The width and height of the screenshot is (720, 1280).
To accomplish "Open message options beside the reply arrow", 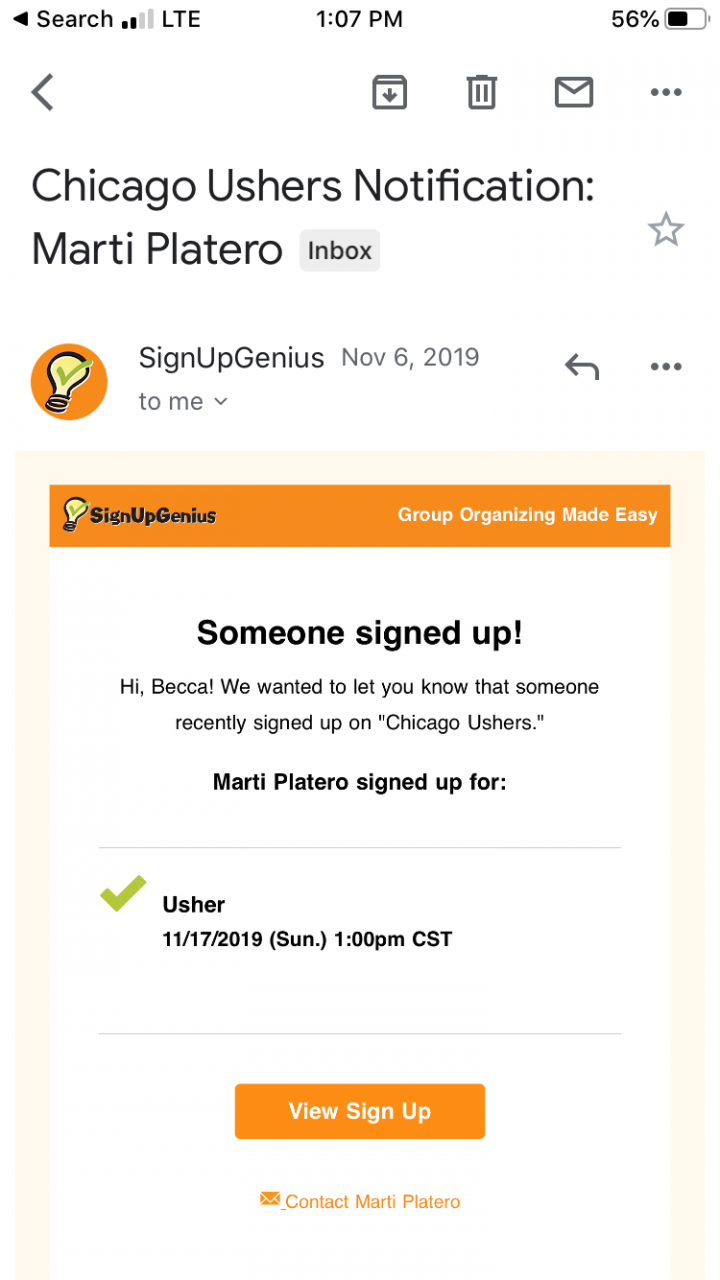I will [665, 367].
